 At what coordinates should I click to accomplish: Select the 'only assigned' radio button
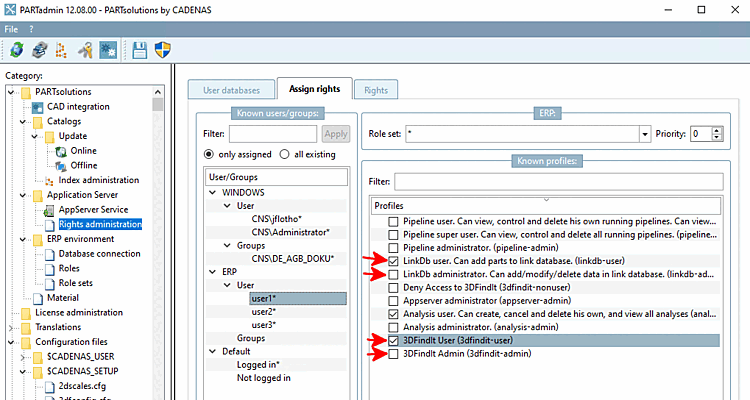click(x=209, y=155)
